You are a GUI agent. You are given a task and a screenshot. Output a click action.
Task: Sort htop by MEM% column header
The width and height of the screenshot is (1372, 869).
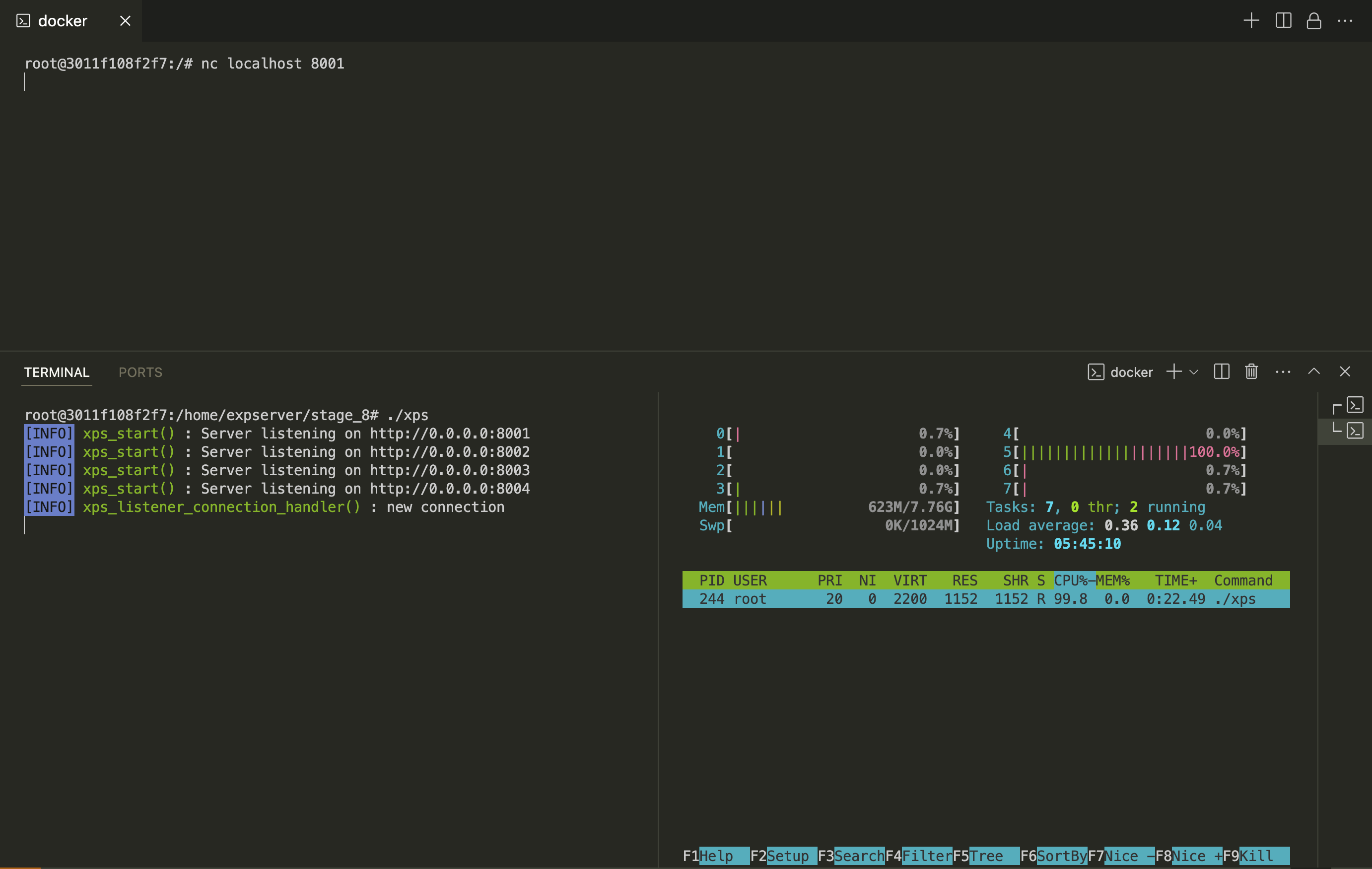[x=1113, y=580]
